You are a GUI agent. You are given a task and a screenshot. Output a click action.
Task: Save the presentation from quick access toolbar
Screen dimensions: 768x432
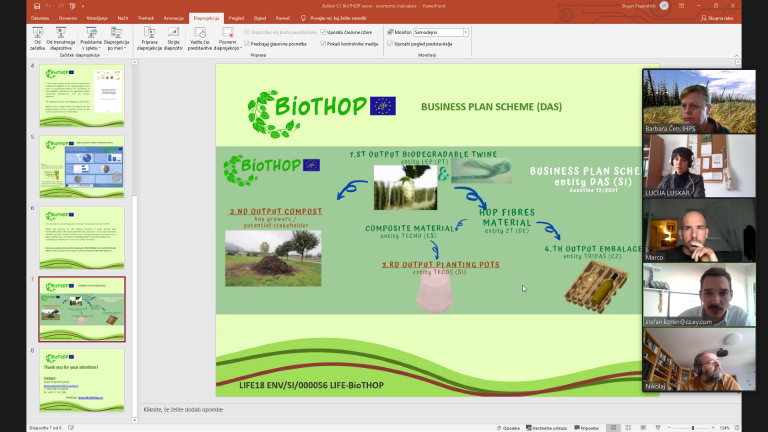pyautogui.click(x=37, y=6)
